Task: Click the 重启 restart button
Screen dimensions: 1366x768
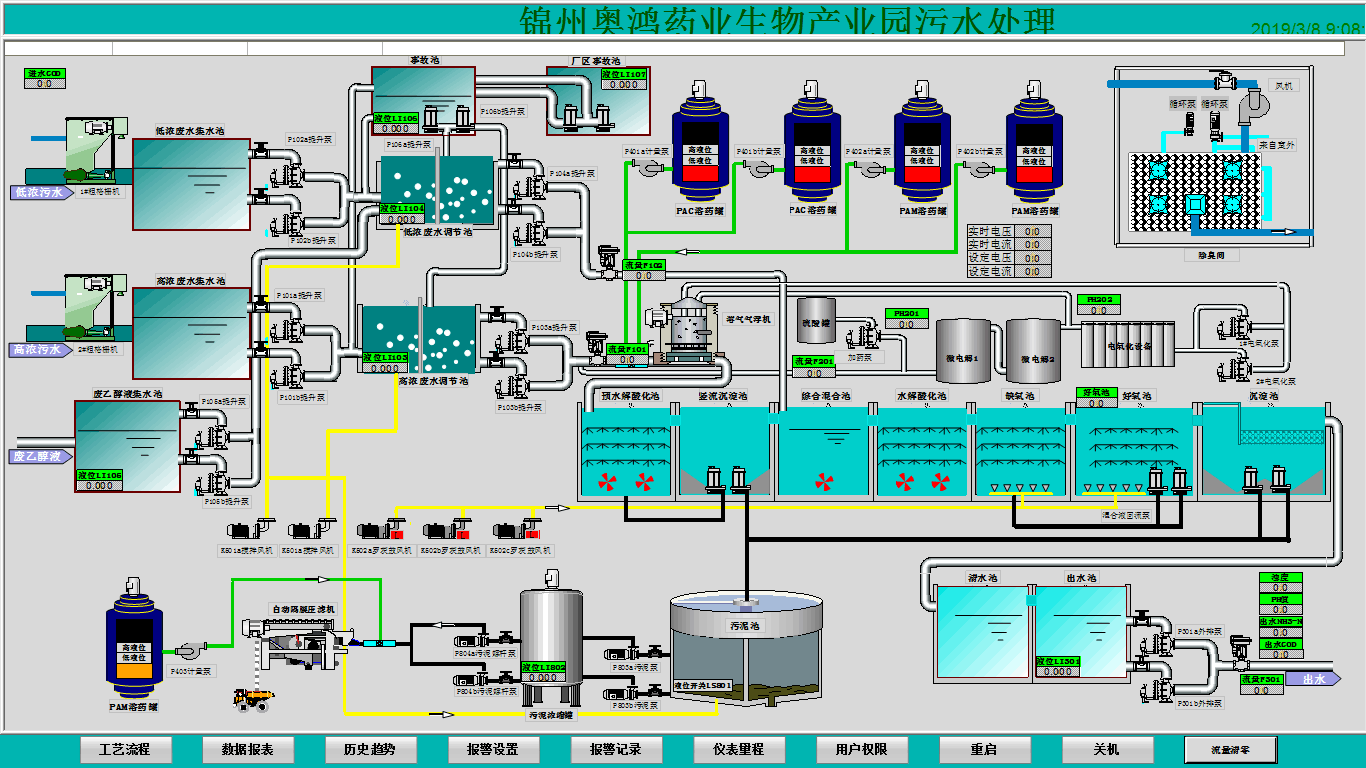Action: (x=984, y=749)
